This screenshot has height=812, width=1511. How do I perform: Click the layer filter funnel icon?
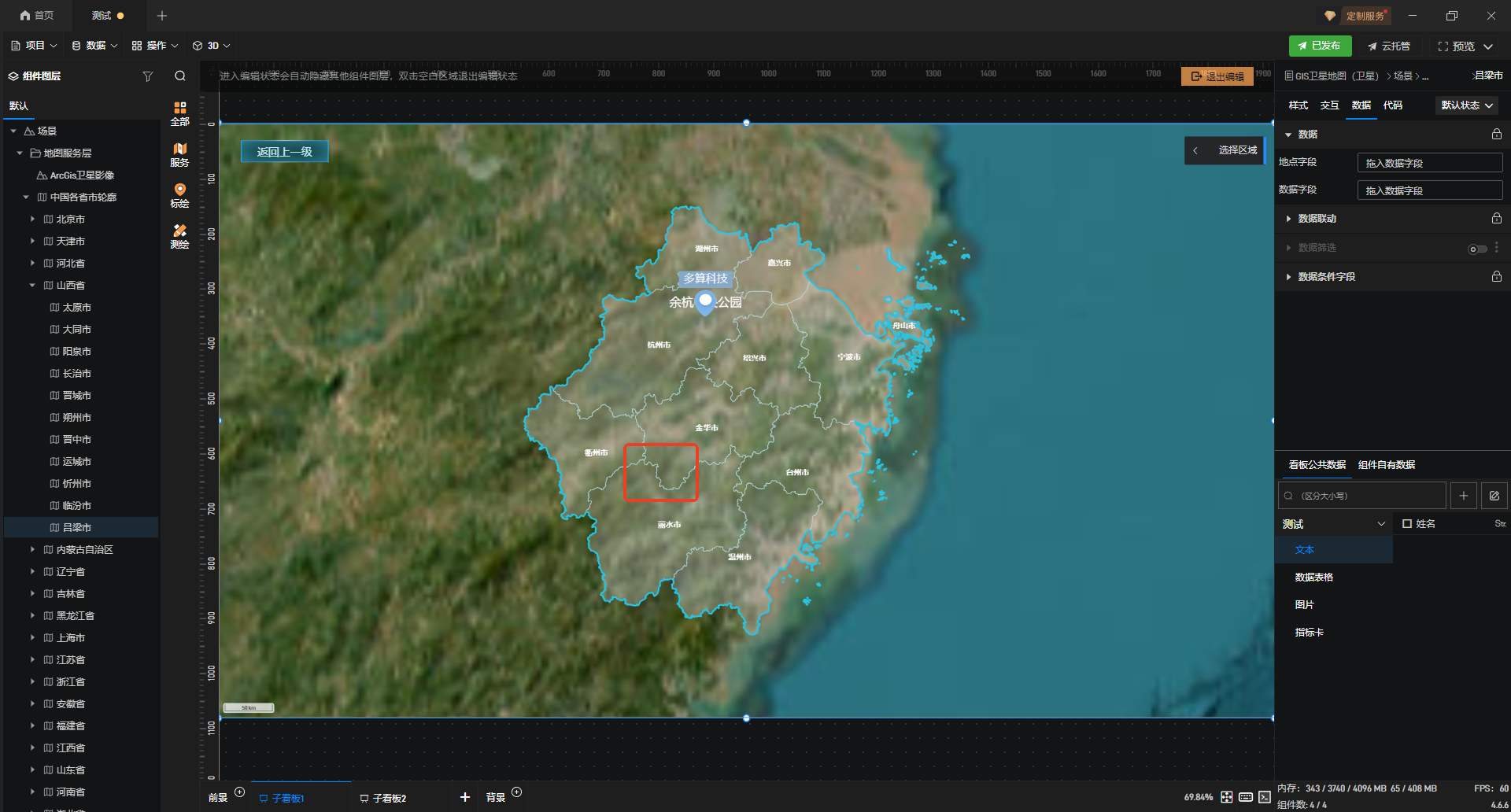[147, 76]
